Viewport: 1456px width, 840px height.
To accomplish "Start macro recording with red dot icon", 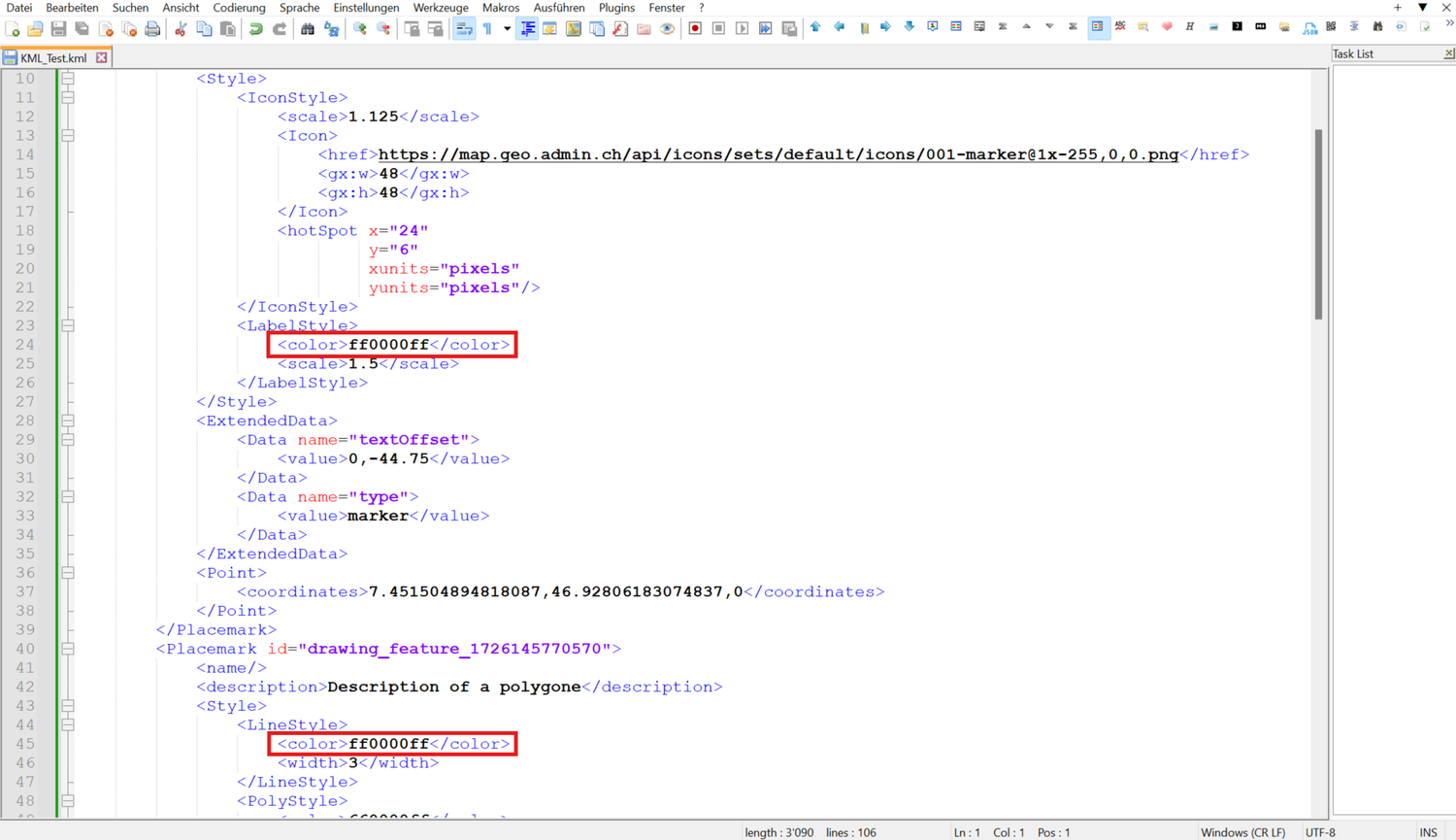I will point(695,29).
